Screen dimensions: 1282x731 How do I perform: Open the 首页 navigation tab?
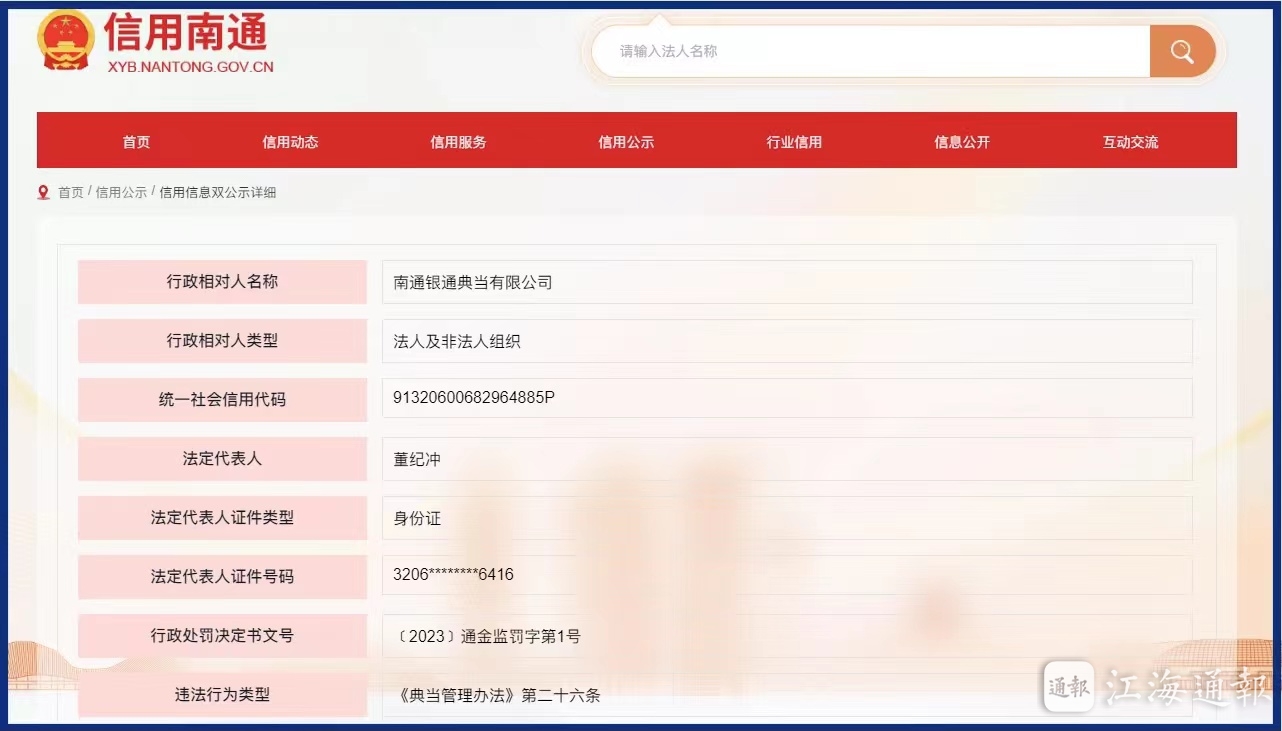[136, 142]
